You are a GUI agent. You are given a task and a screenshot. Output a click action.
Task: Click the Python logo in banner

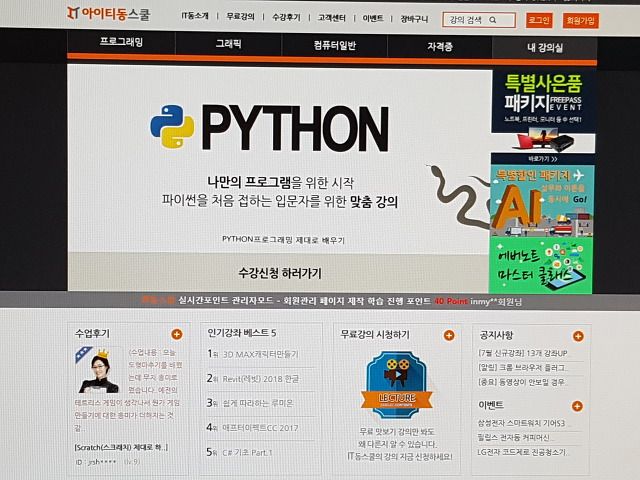172,127
